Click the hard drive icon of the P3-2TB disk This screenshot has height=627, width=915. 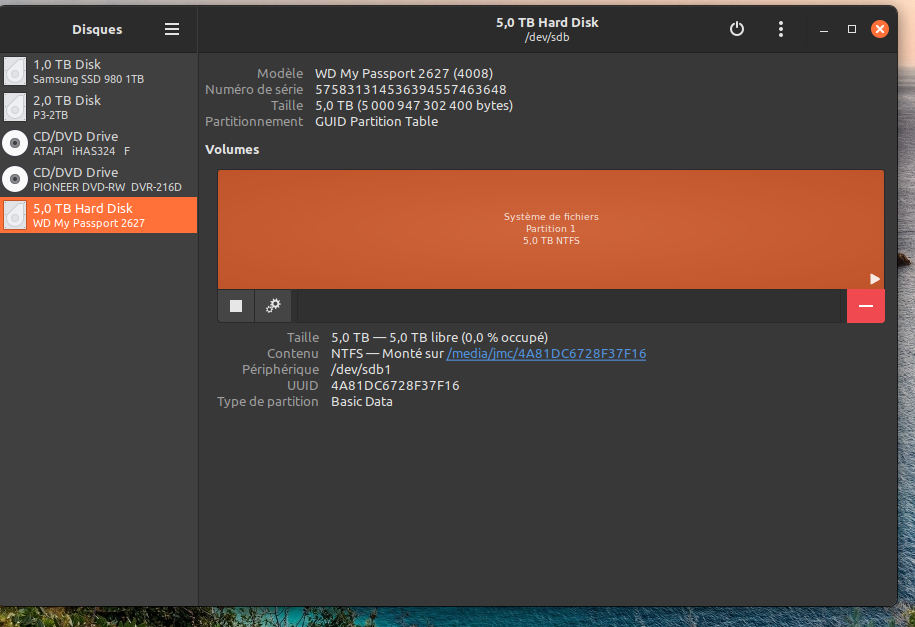[x=15, y=107]
